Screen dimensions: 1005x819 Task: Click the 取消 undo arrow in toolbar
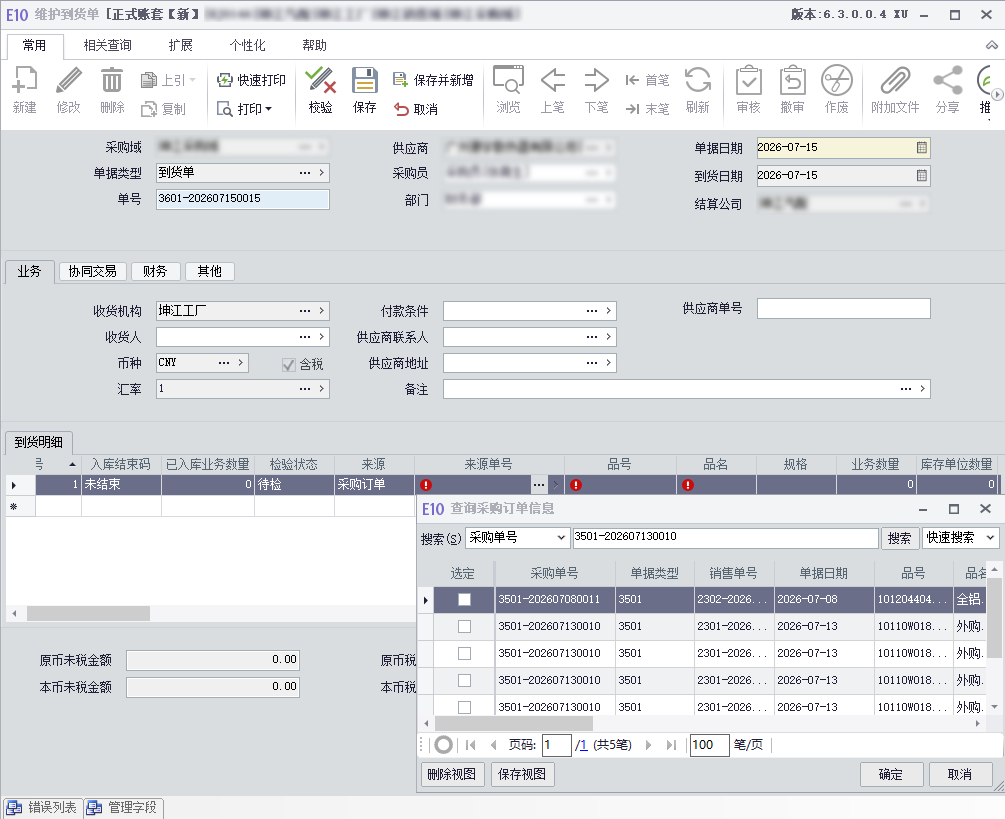(x=401, y=109)
